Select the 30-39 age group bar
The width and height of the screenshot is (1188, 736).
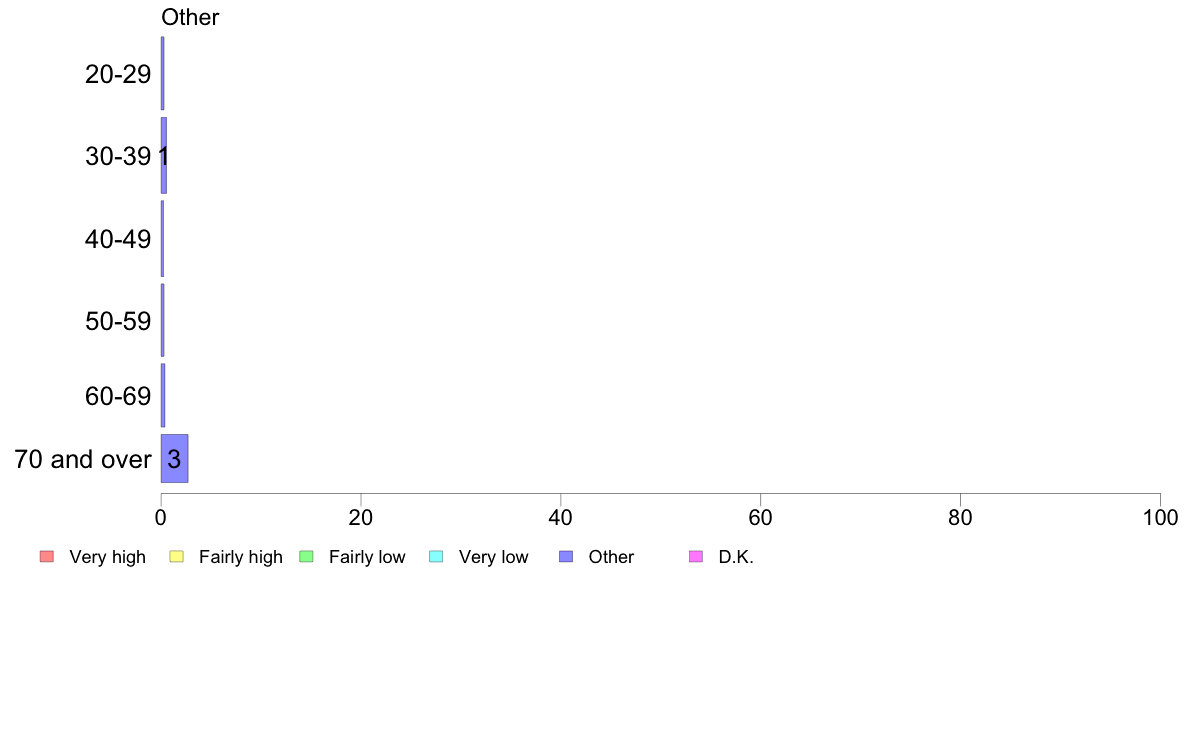click(x=164, y=155)
